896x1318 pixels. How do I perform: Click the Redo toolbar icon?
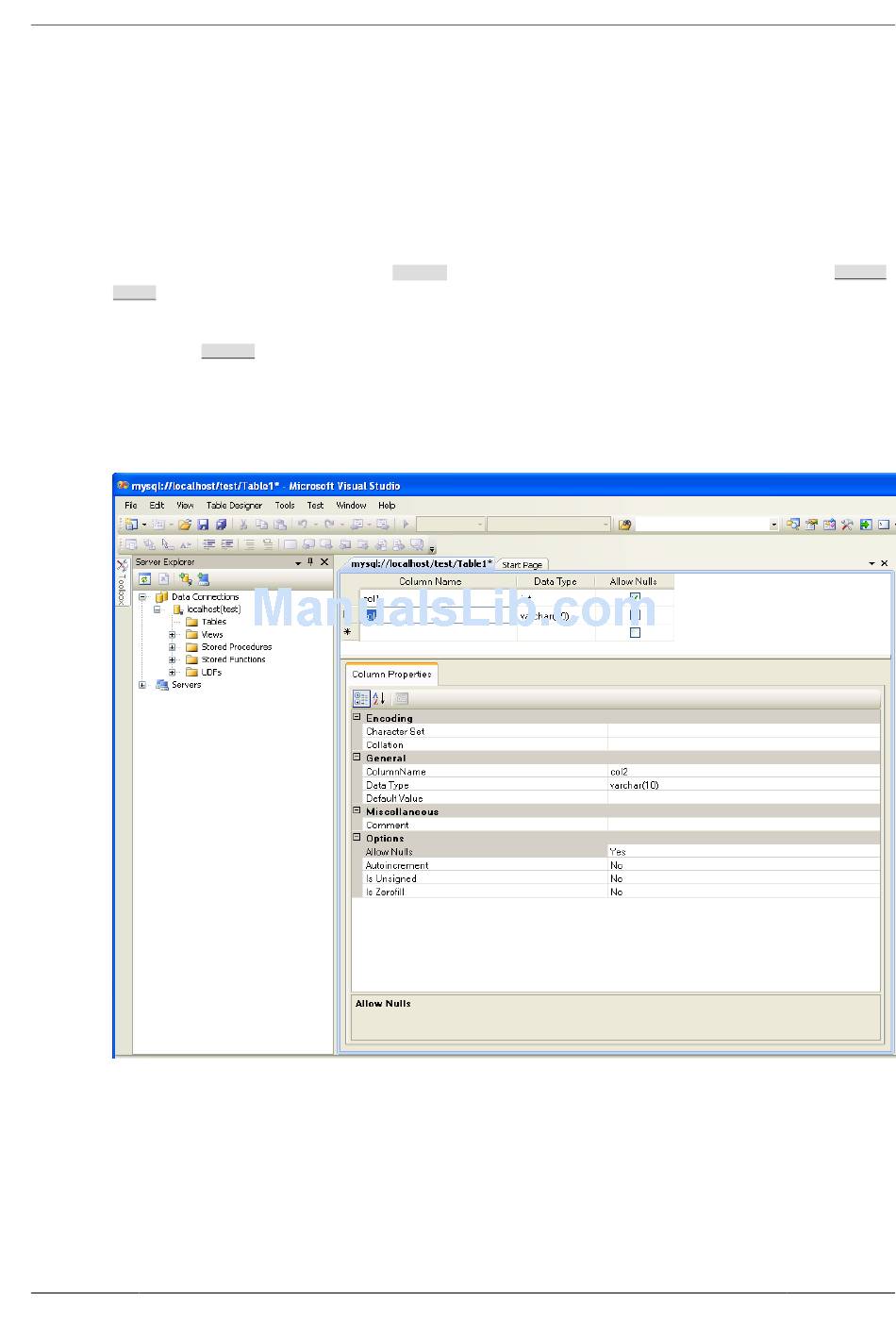(x=329, y=525)
